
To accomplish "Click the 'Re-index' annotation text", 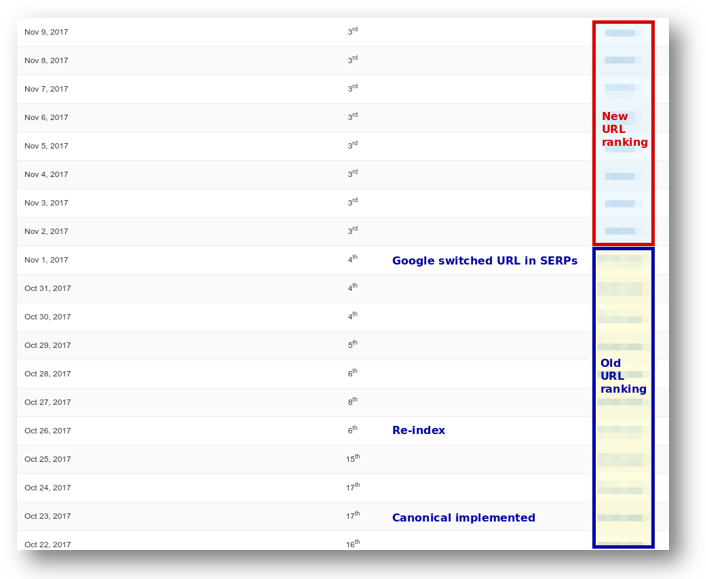I will 418,431.
